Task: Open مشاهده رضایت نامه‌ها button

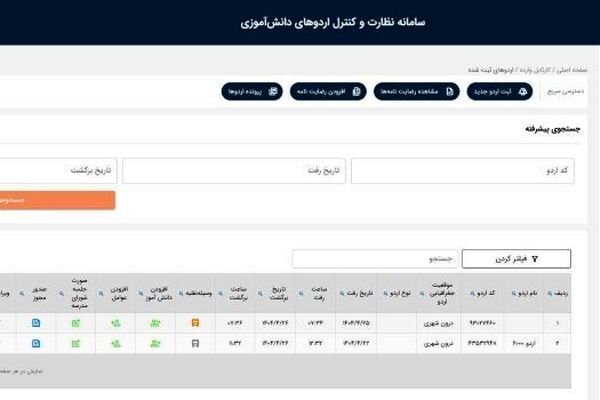Action: click(x=416, y=91)
